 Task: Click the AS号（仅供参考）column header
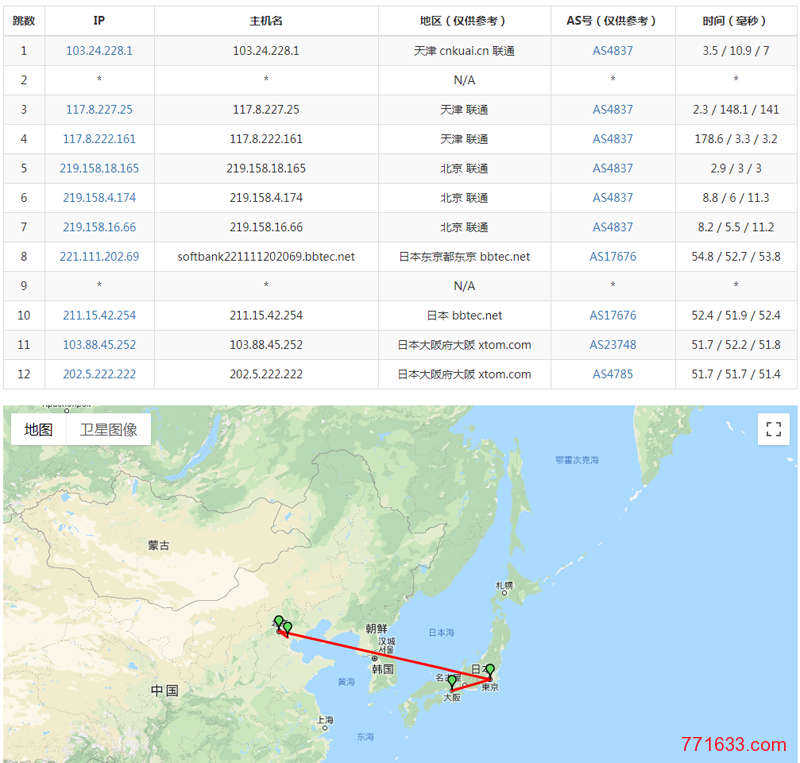tap(612, 21)
